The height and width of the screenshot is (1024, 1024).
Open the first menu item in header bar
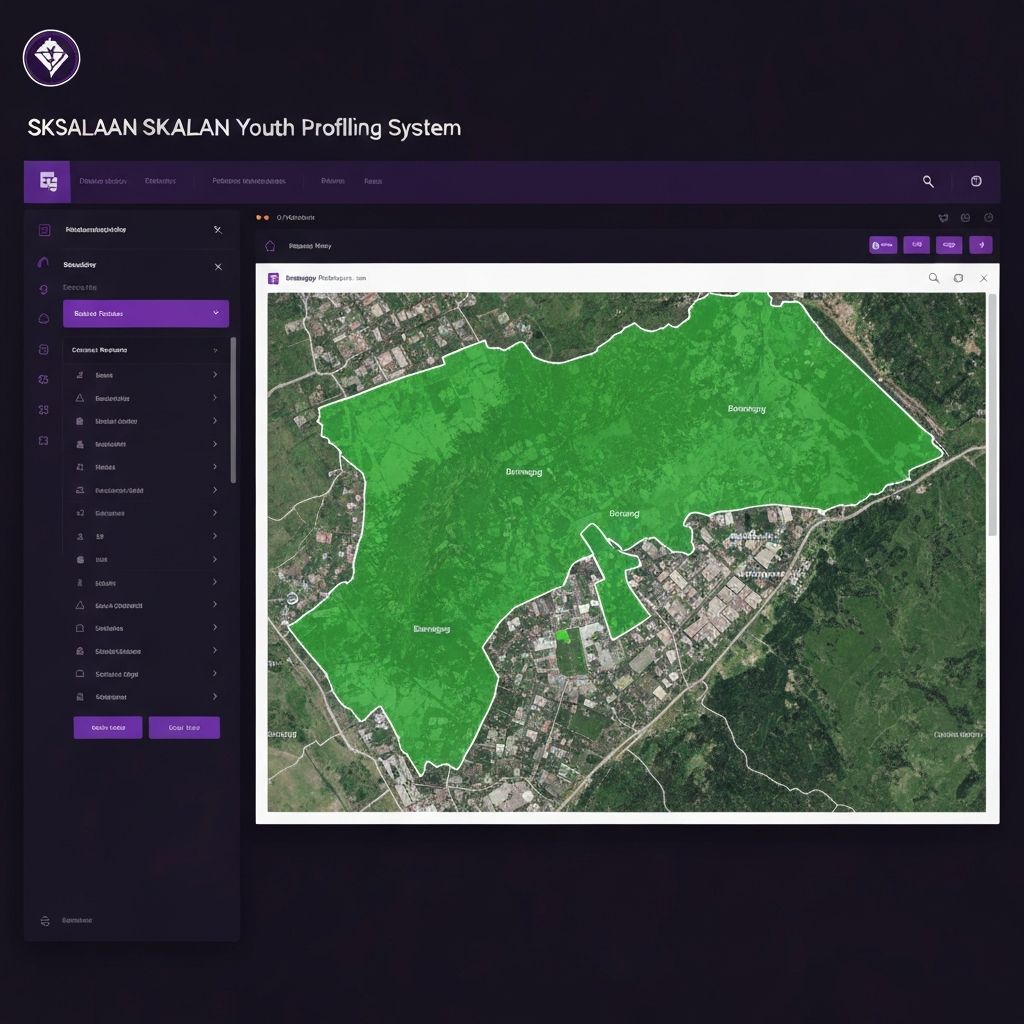tap(103, 182)
